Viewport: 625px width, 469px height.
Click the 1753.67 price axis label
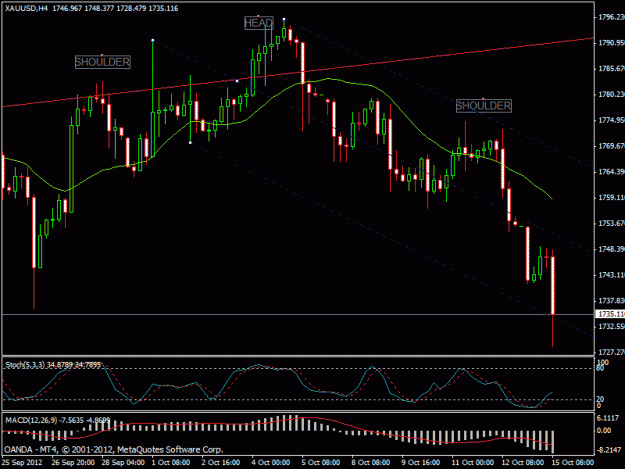coord(611,223)
